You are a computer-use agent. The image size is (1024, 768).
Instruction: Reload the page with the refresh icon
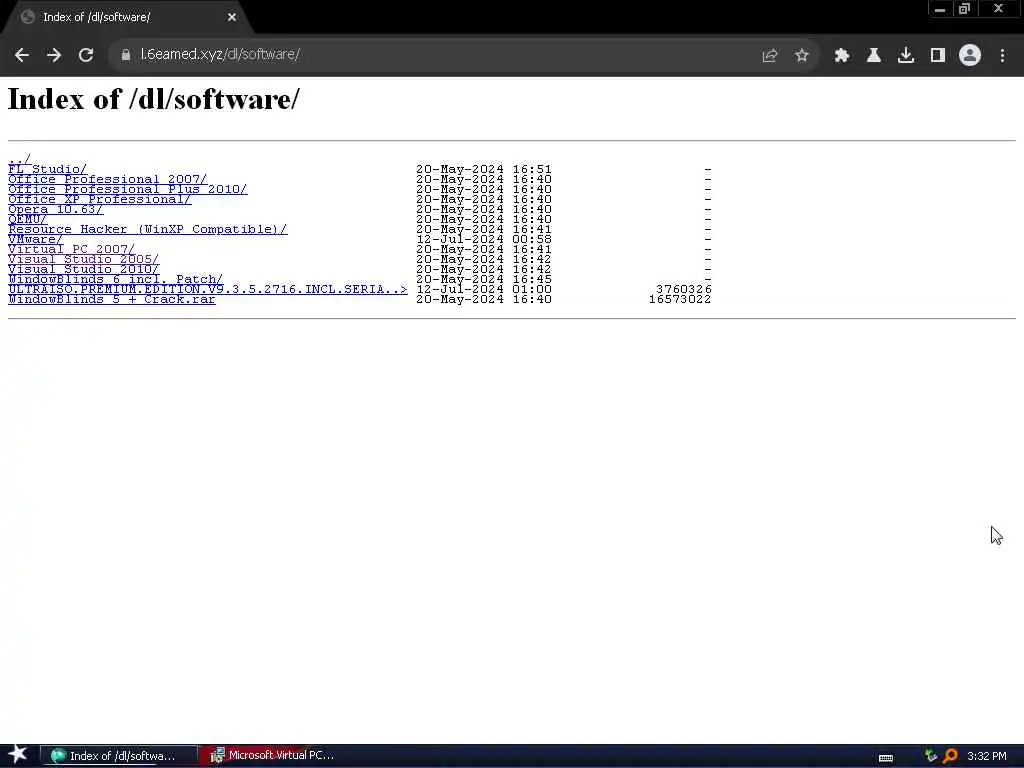pyautogui.click(x=86, y=55)
